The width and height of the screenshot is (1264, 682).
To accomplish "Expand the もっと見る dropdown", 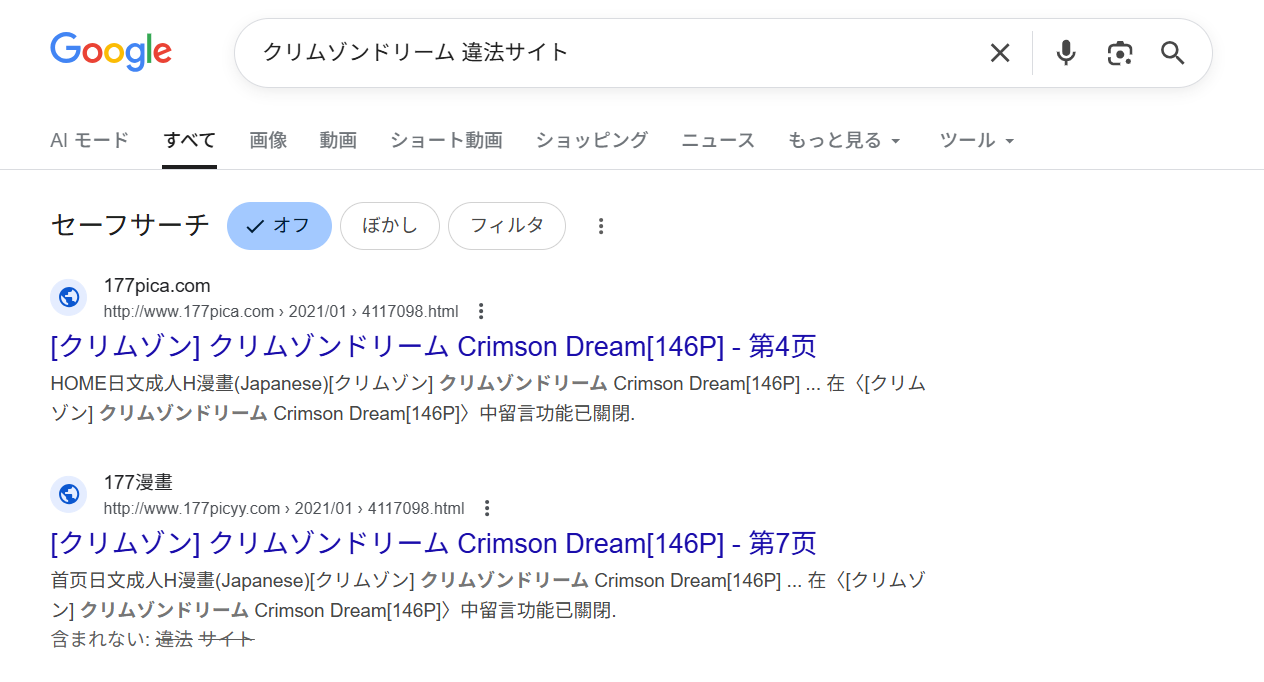I will [844, 140].
